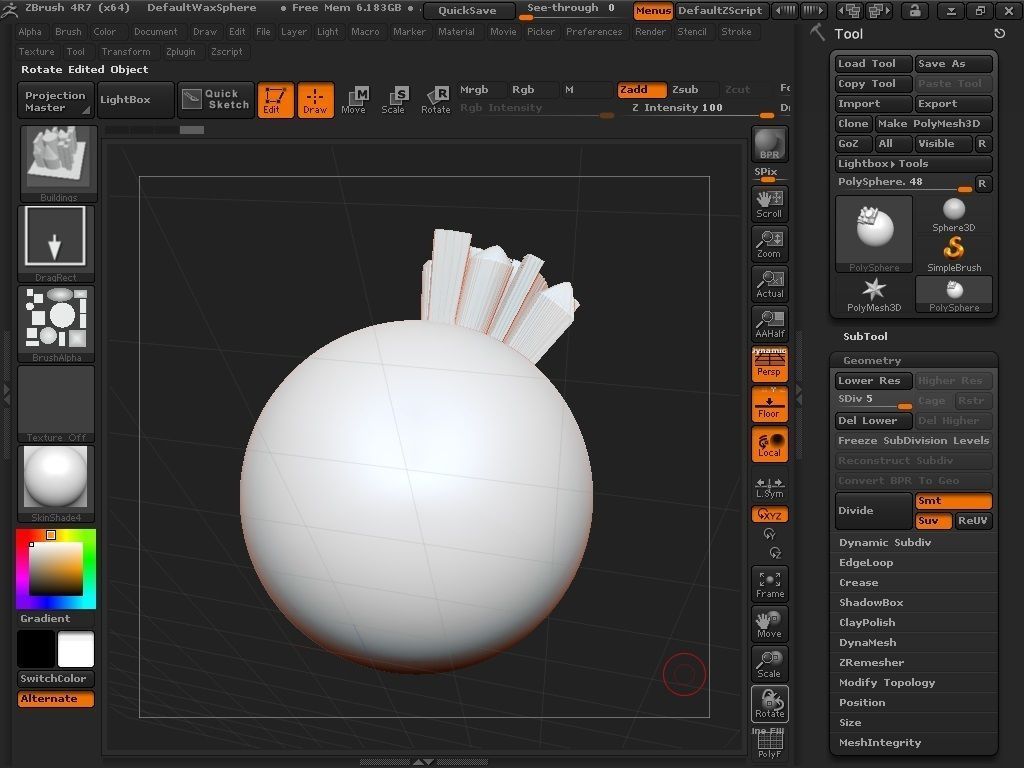Screen dimensions: 1024x768
Task: Toggle the Smt smooth option
Action: click(x=953, y=501)
